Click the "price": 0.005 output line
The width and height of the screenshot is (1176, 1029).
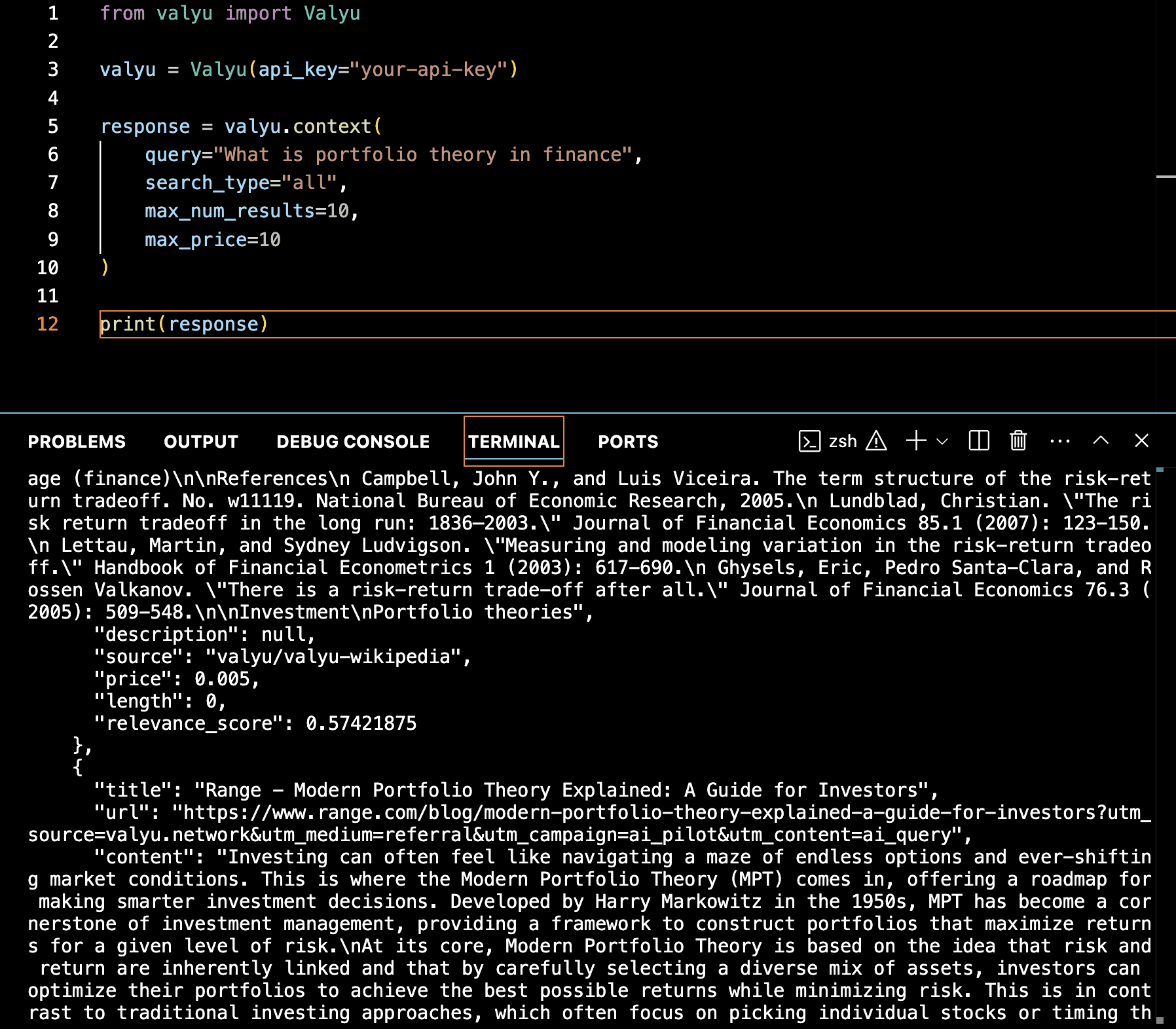(x=177, y=679)
